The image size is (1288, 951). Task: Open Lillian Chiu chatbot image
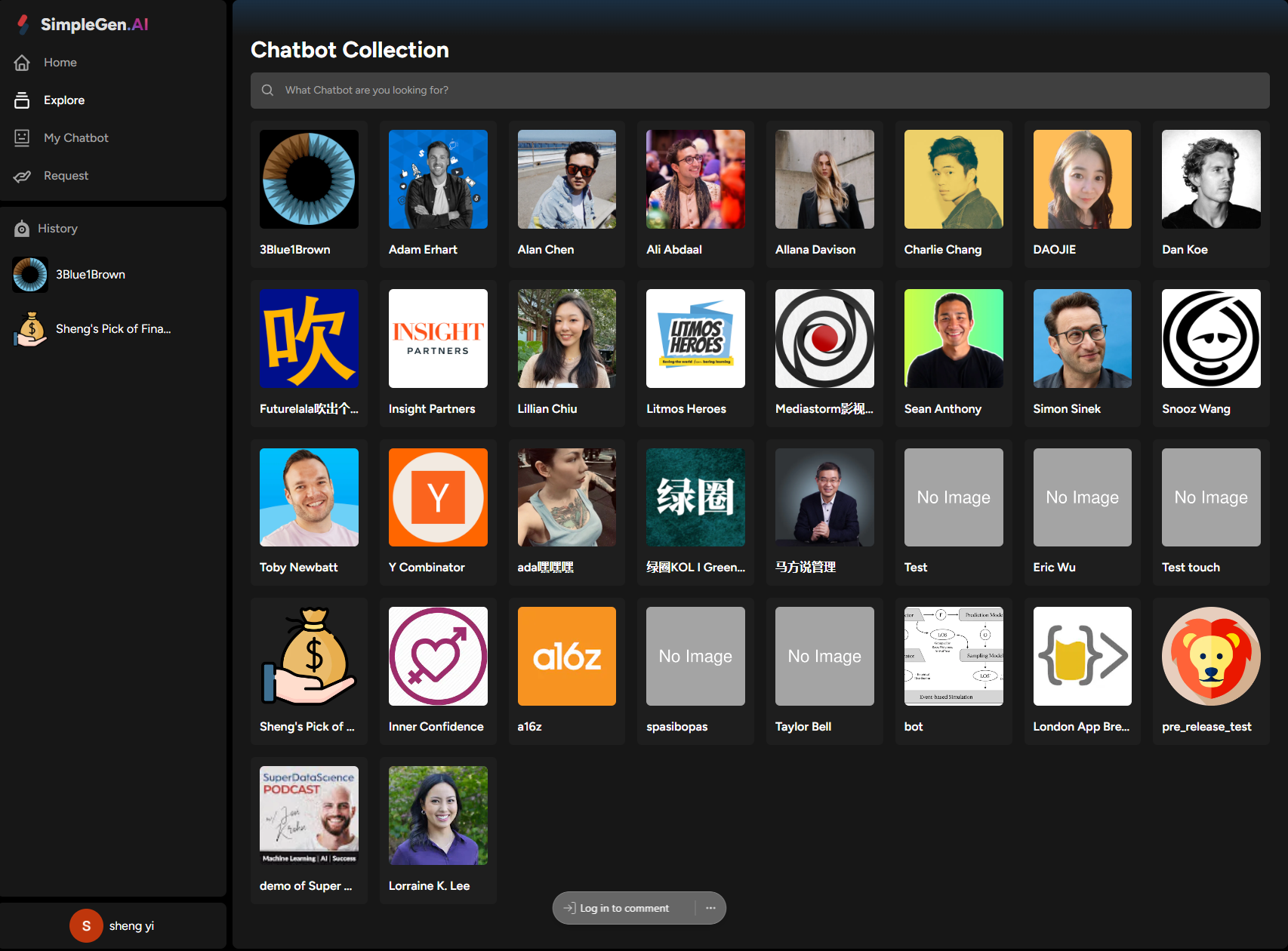(x=566, y=338)
